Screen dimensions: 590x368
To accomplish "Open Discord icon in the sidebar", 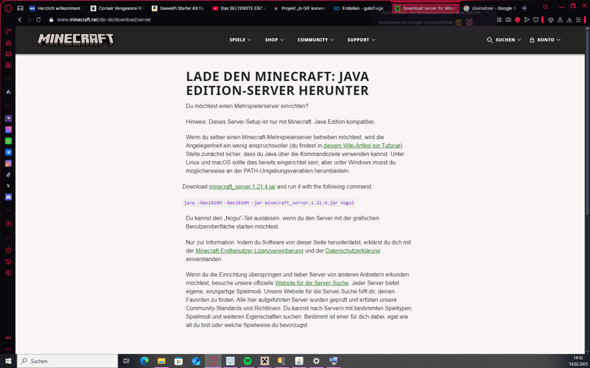I will click(x=8, y=197).
